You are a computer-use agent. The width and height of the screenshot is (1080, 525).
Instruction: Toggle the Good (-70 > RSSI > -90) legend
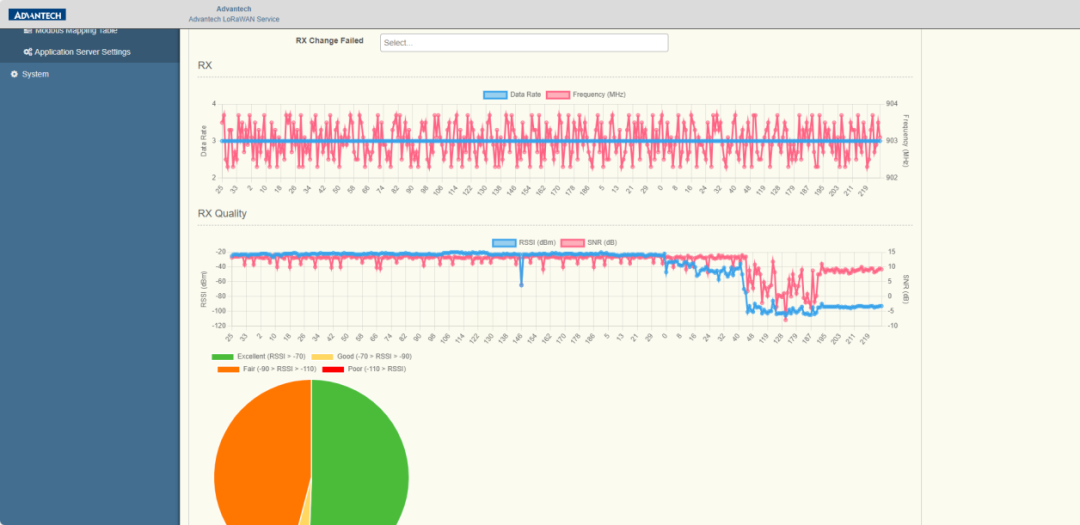click(x=362, y=356)
